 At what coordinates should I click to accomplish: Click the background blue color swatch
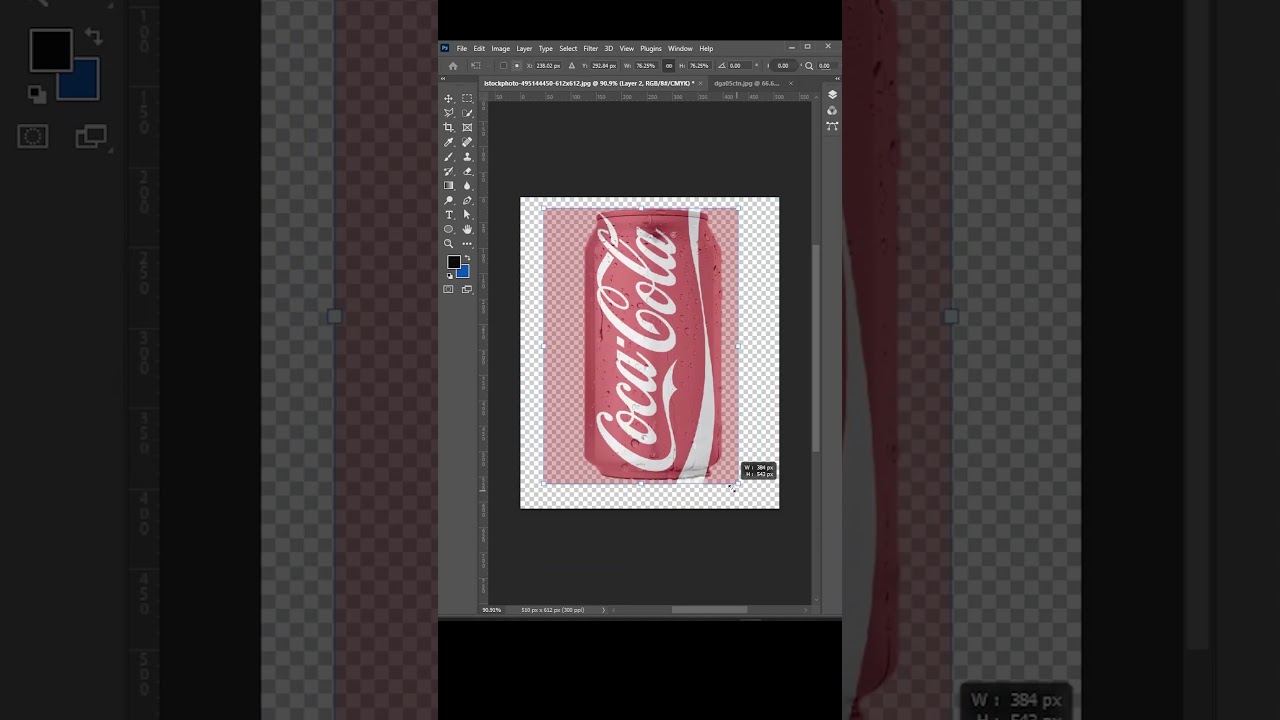point(463,272)
